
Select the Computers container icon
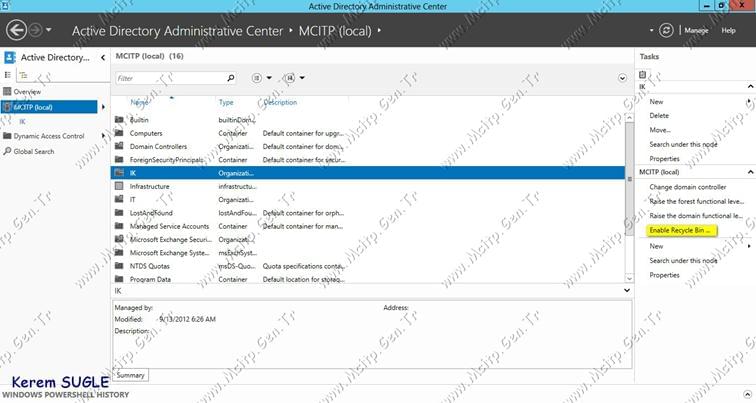point(119,133)
